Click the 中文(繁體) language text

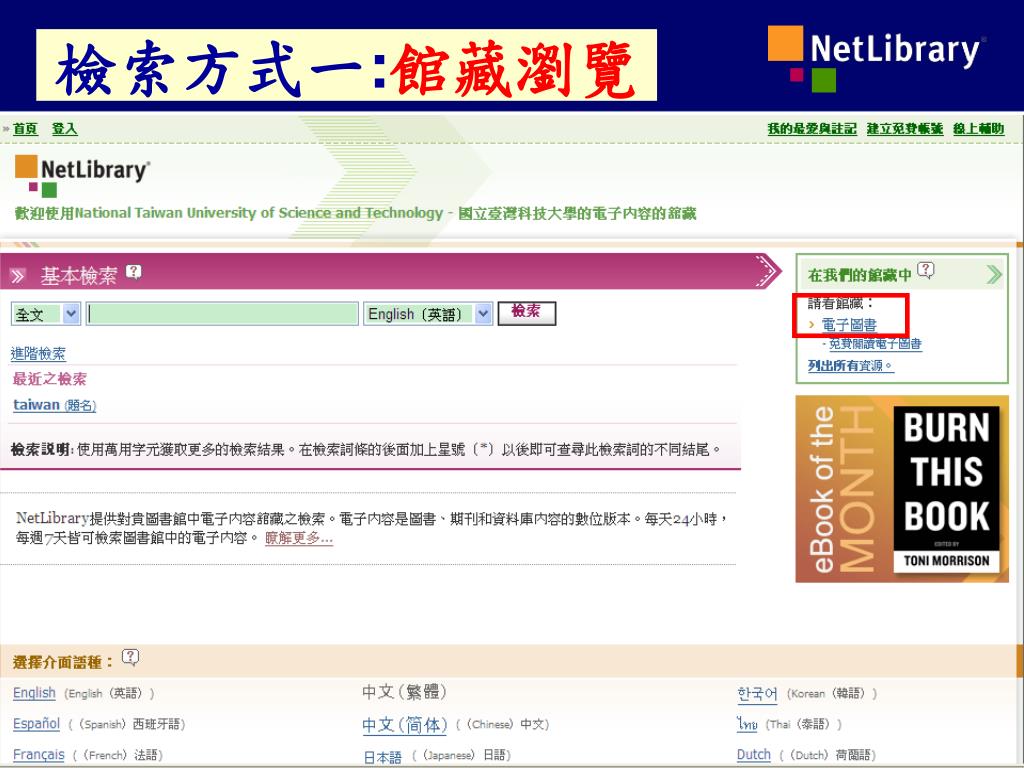click(404, 692)
